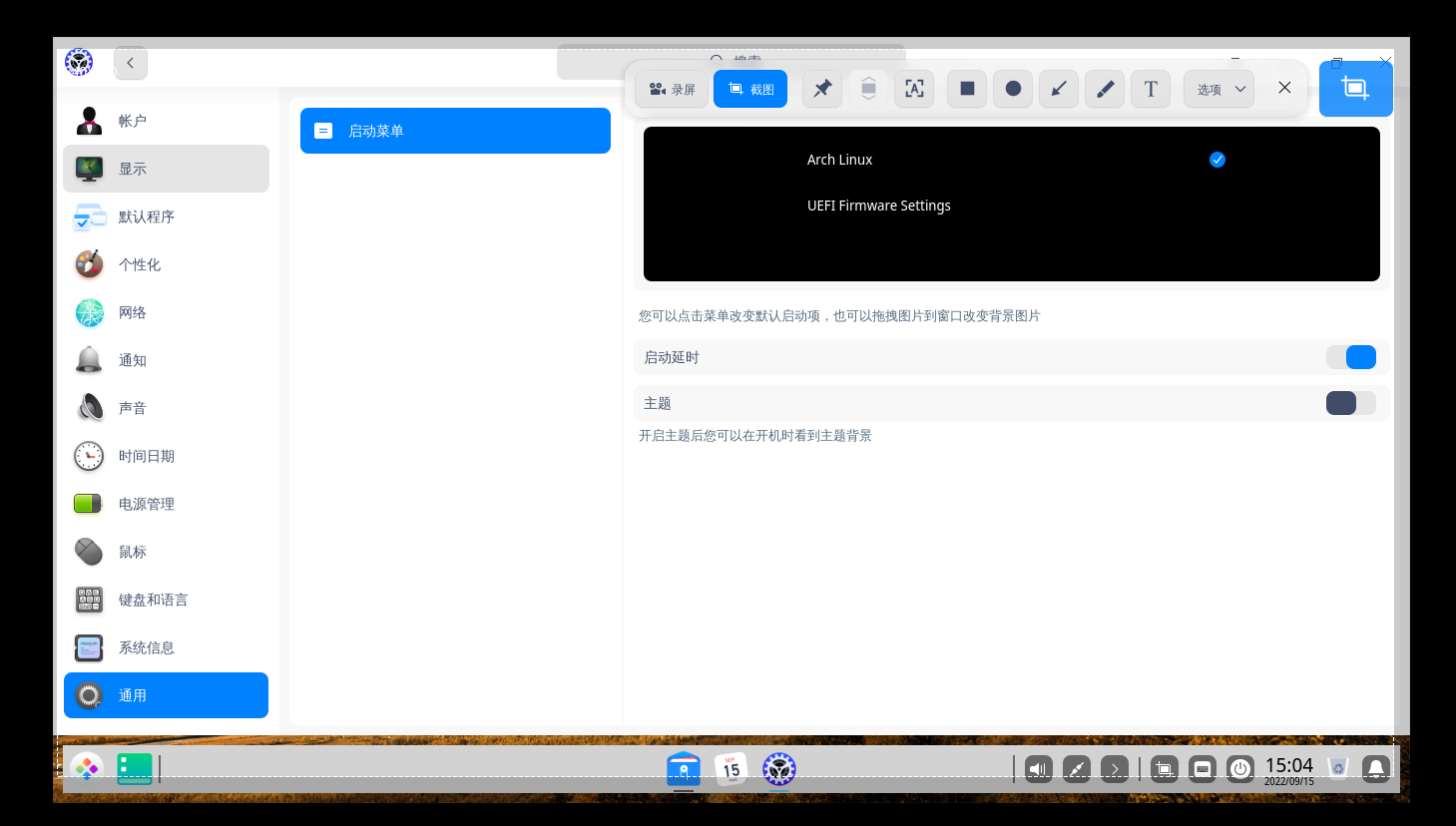This screenshot has width=1456, height=826.
Task: Select the 启动菜单 list item
Action: 455,131
